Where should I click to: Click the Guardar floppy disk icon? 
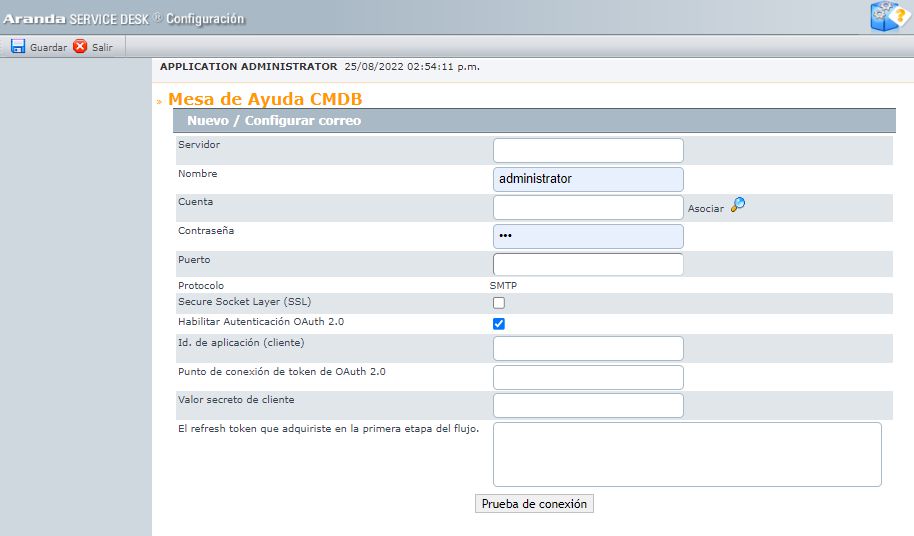coord(18,47)
